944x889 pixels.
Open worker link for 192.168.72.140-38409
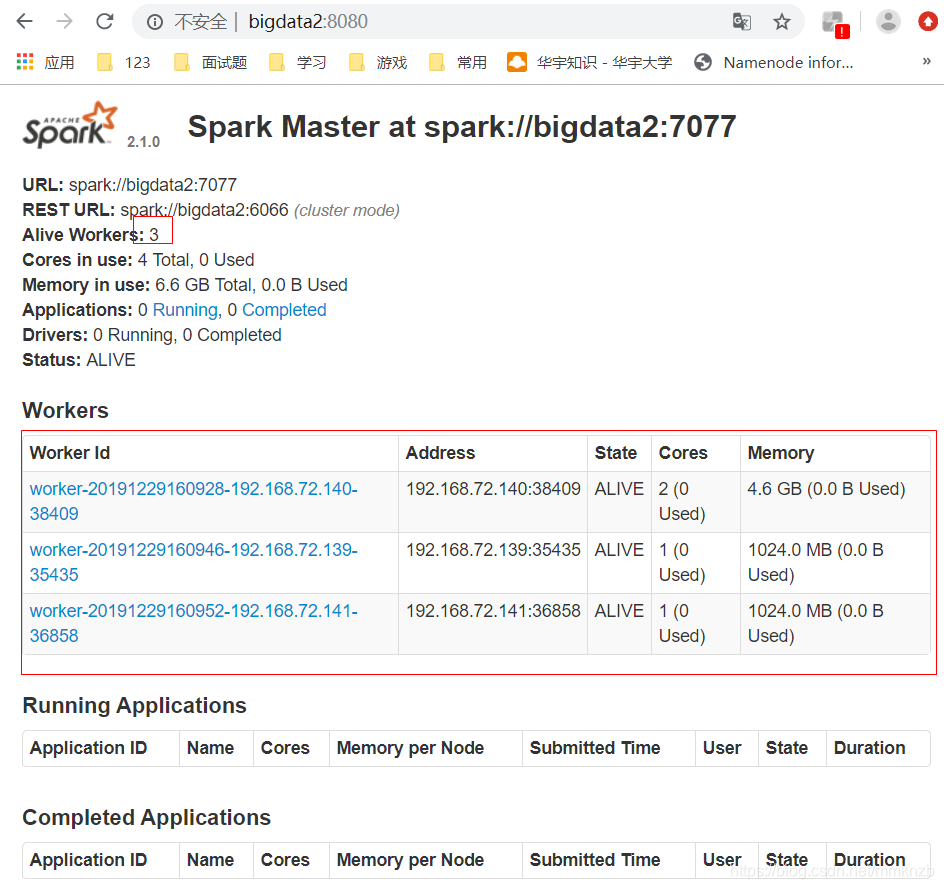[194, 501]
